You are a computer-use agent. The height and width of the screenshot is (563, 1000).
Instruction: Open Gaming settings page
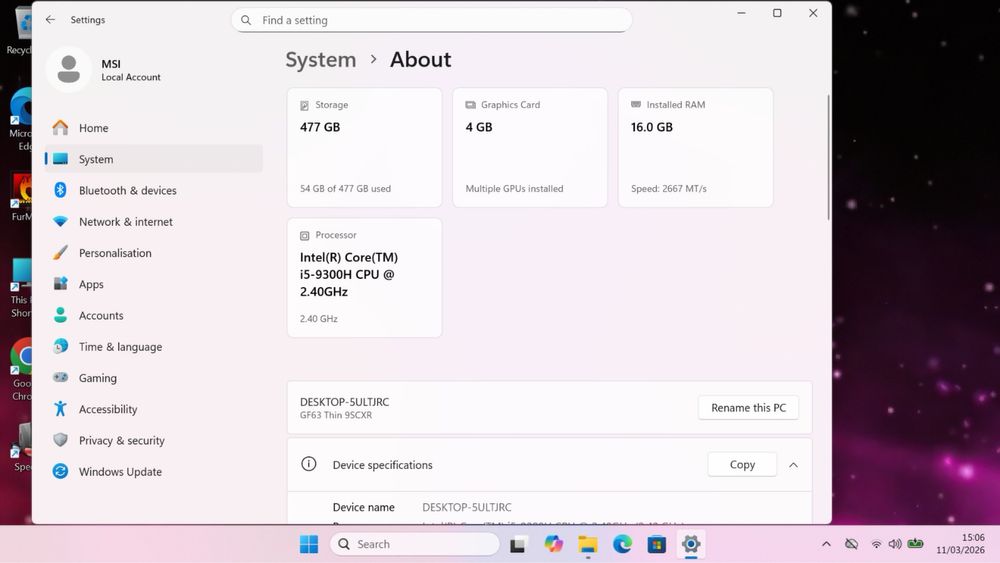(x=154, y=377)
